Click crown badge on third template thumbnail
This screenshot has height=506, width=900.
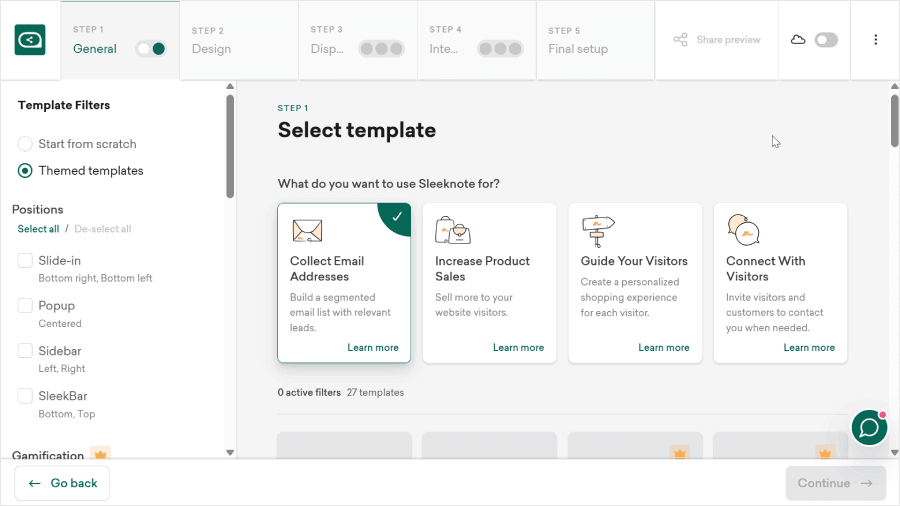[680, 453]
